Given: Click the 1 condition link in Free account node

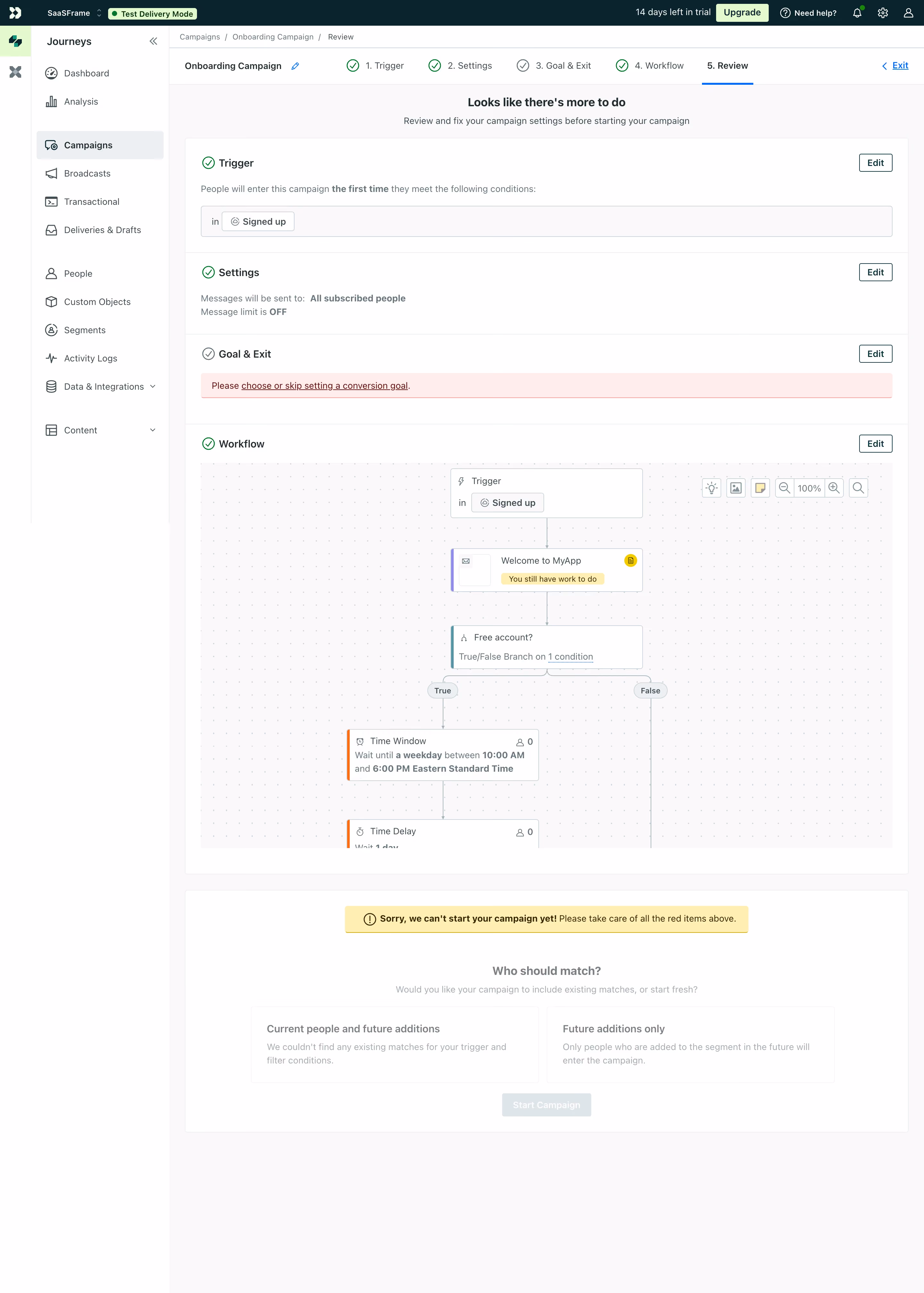Looking at the screenshot, I should (570, 657).
